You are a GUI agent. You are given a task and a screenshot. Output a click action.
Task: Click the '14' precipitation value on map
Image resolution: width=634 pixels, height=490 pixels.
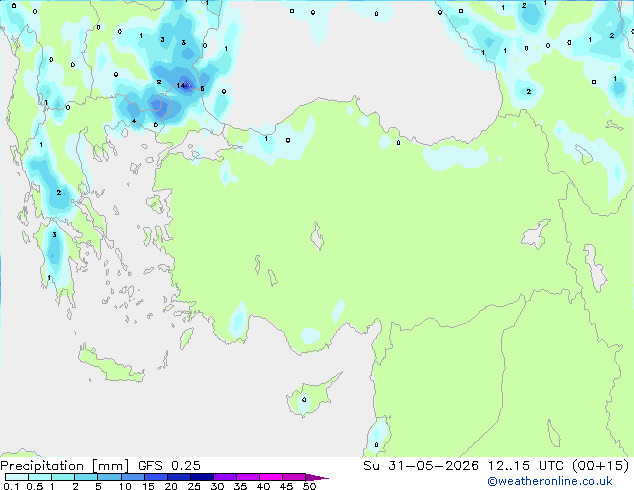(181, 85)
